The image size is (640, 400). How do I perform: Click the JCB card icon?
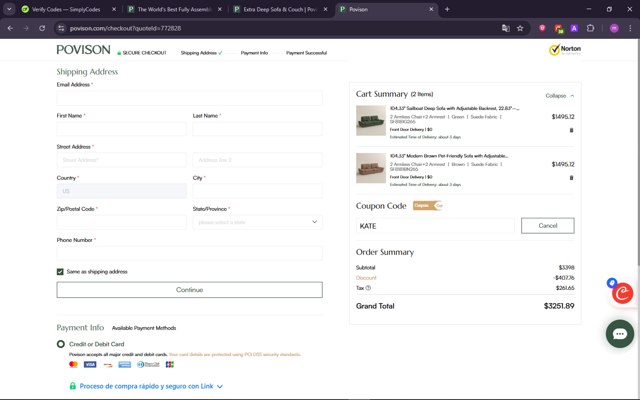[170, 364]
